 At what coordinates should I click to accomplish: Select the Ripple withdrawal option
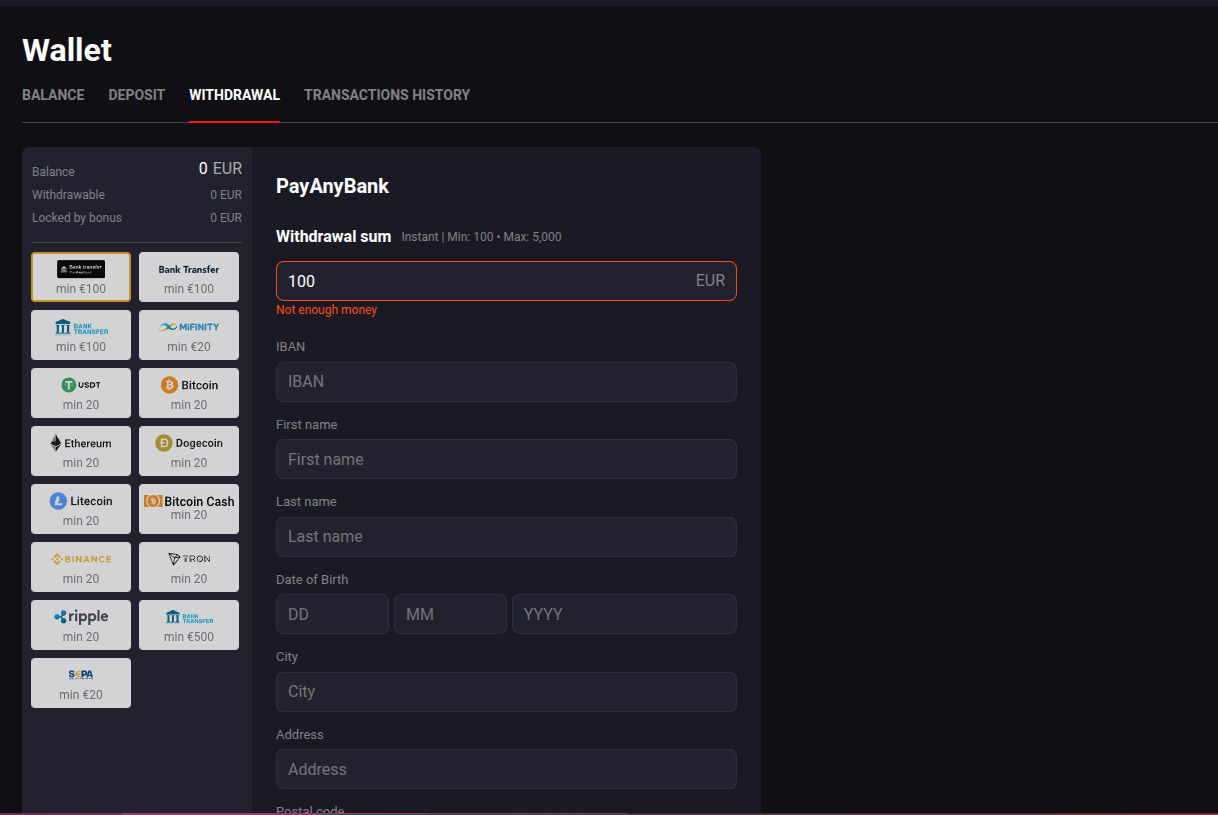click(x=81, y=625)
